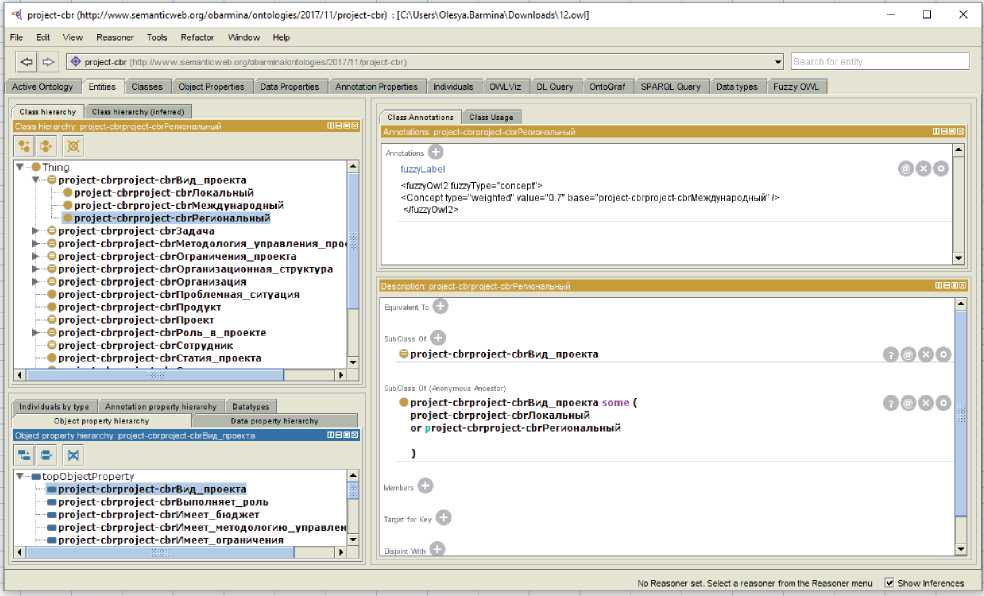Toggle the Show Inferences checkbox
This screenshot has height=596, width=984.
(890, 583)
